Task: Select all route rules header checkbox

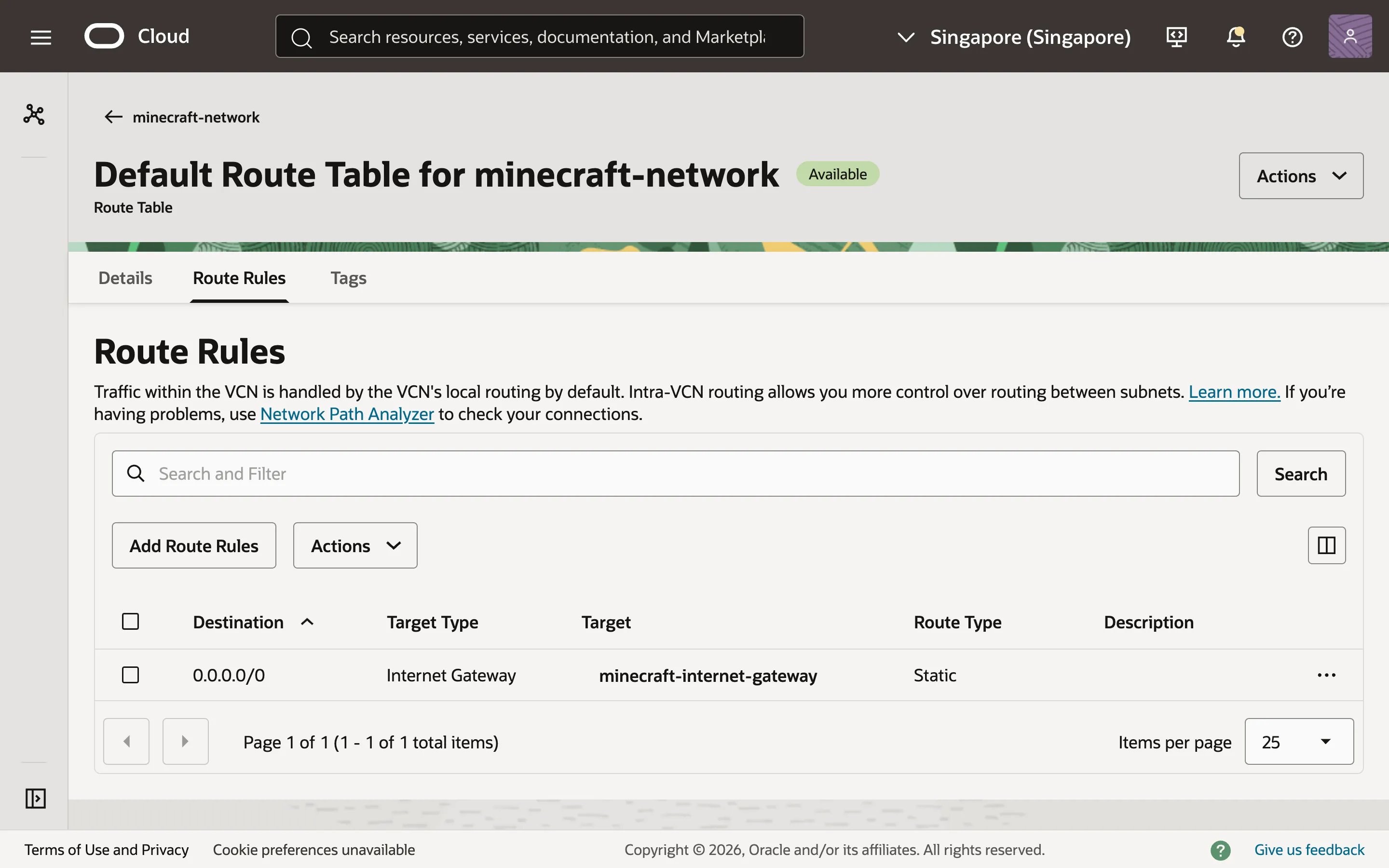Action: (x=130, y=622)
